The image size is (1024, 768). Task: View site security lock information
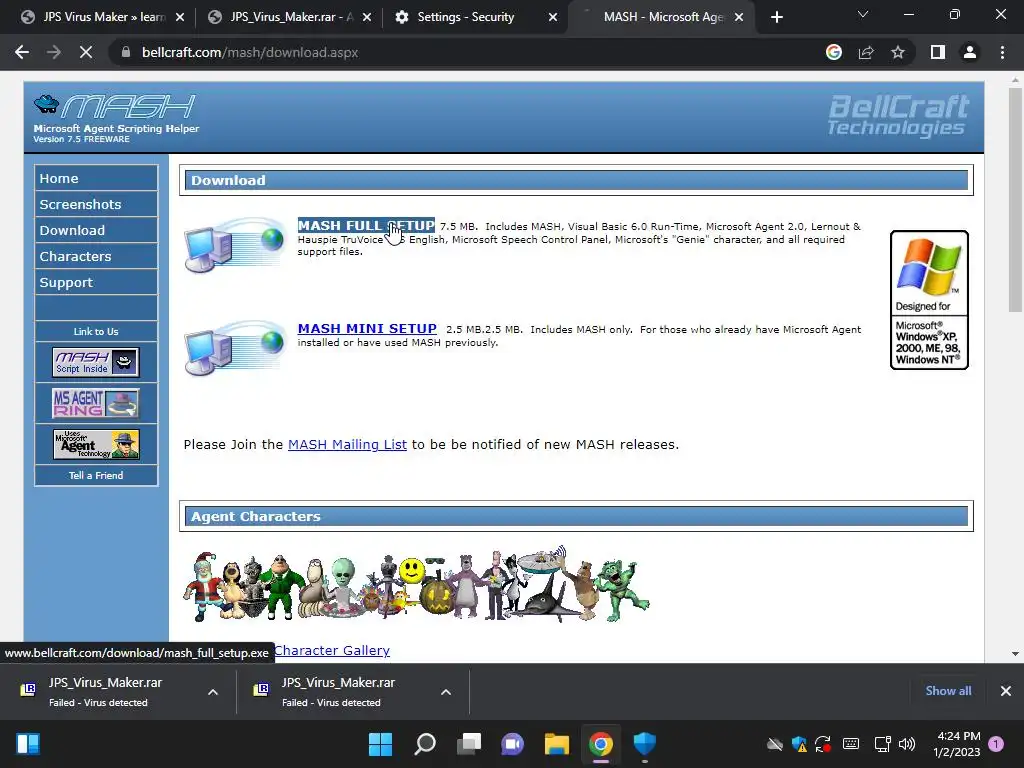[126, 52]
